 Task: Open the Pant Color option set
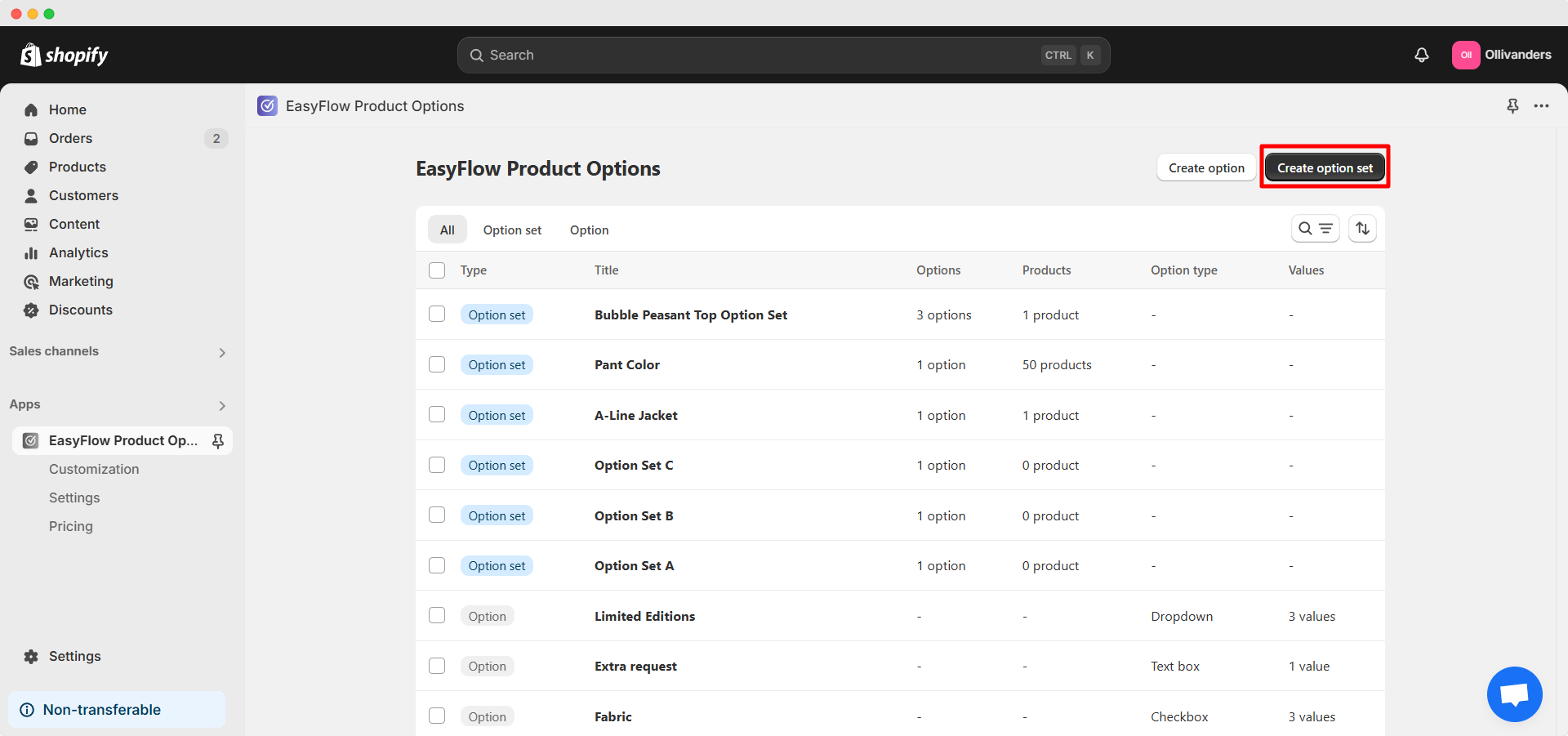pyautogui.click(x=627, y=364)
